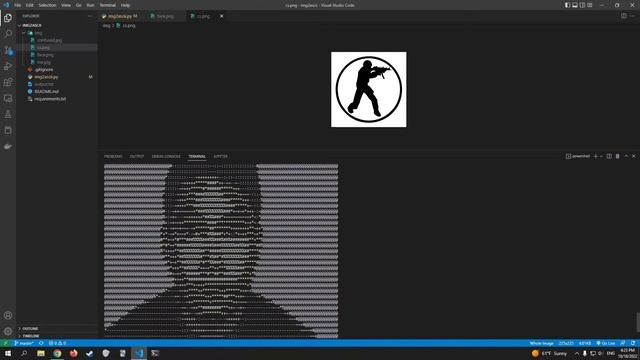Click the notifications bell in status bar
Screen dimensions: 640x360
point(633,343)
